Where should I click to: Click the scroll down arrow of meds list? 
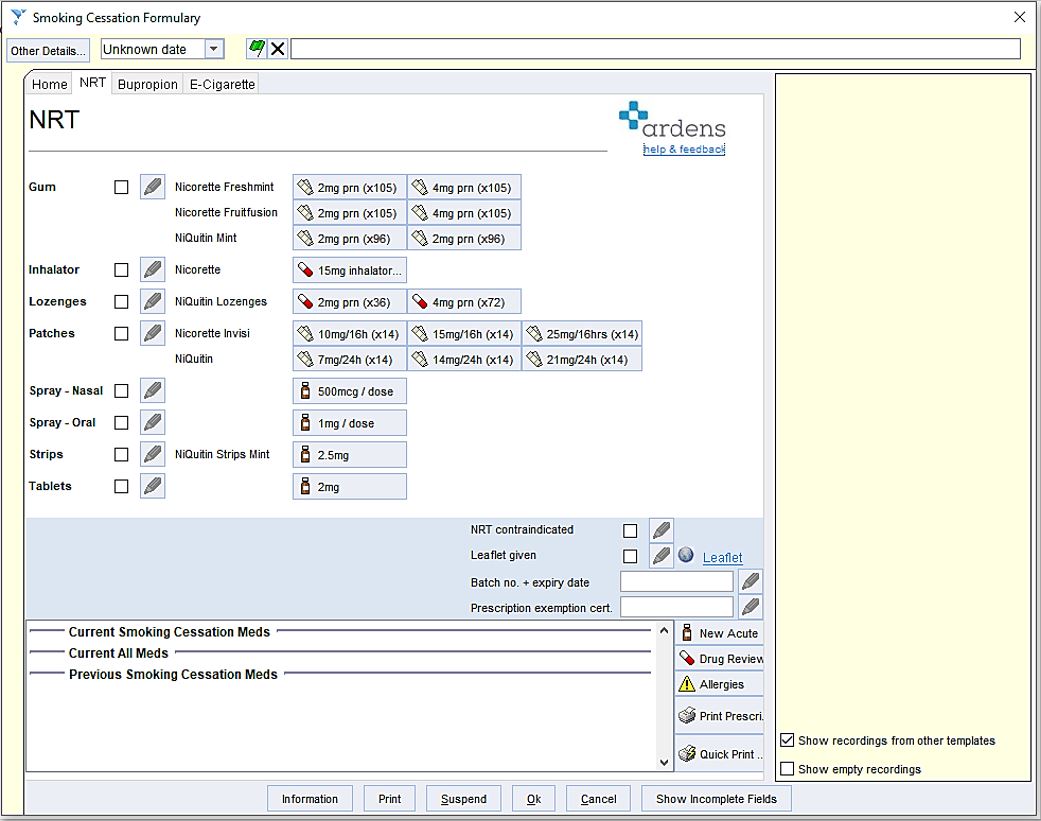664,763
